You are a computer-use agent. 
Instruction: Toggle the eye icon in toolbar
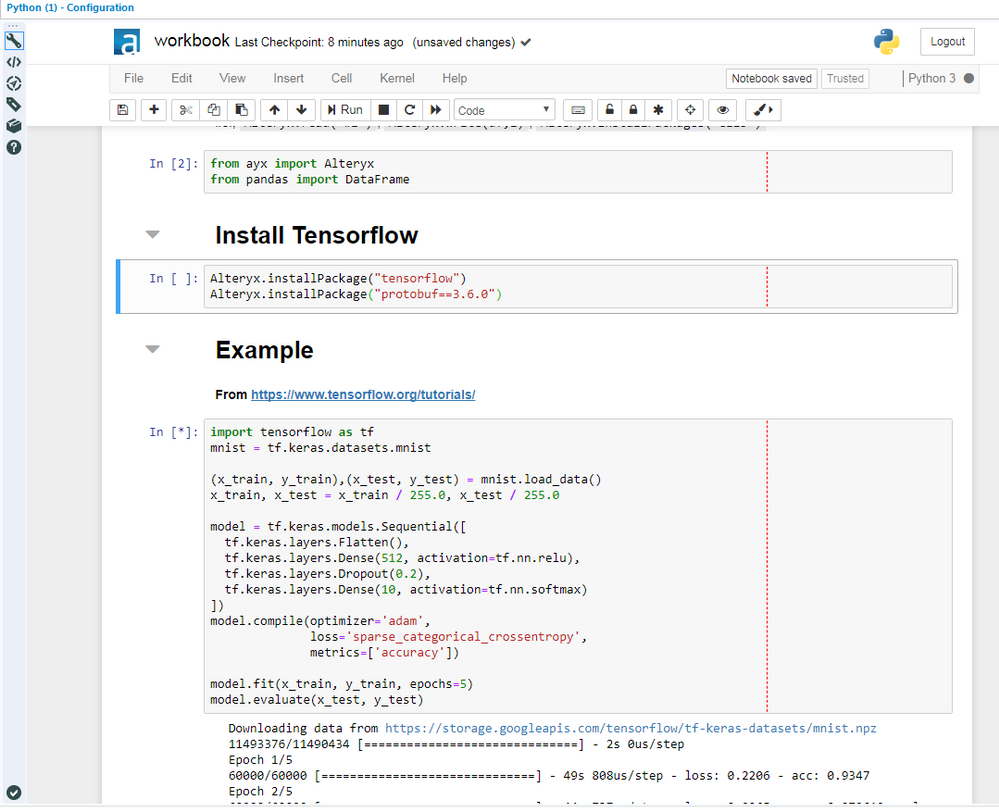[x=722, y=110]
